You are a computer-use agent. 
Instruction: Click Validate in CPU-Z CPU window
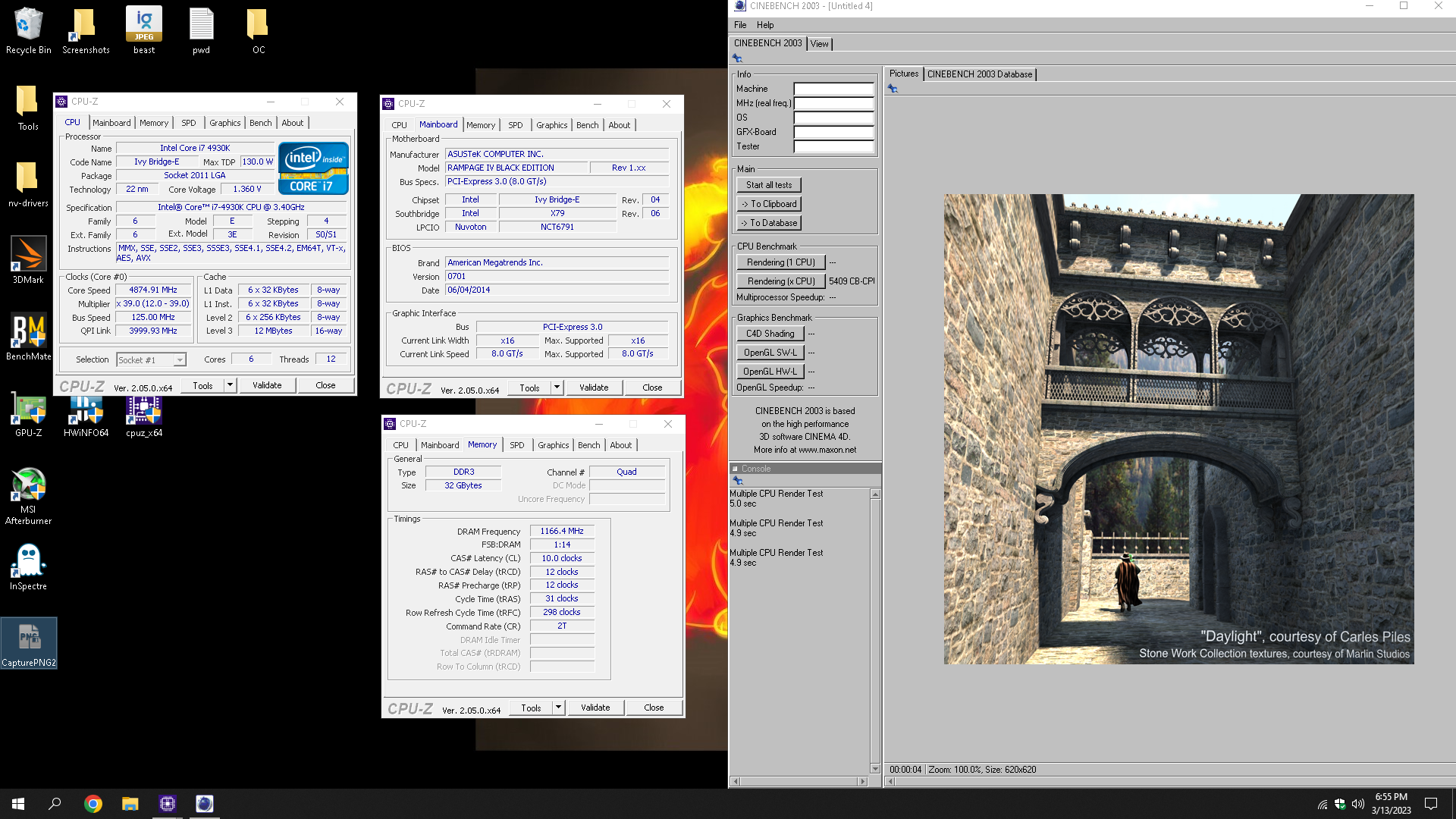click(x=267, y=385)
